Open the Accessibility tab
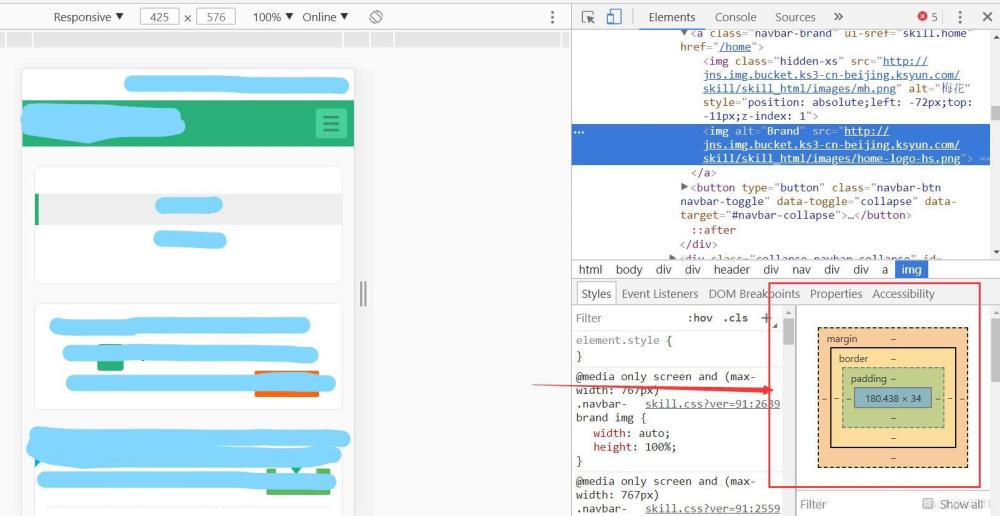This screenshot has height=516, width=1000. tap(903, 294)
